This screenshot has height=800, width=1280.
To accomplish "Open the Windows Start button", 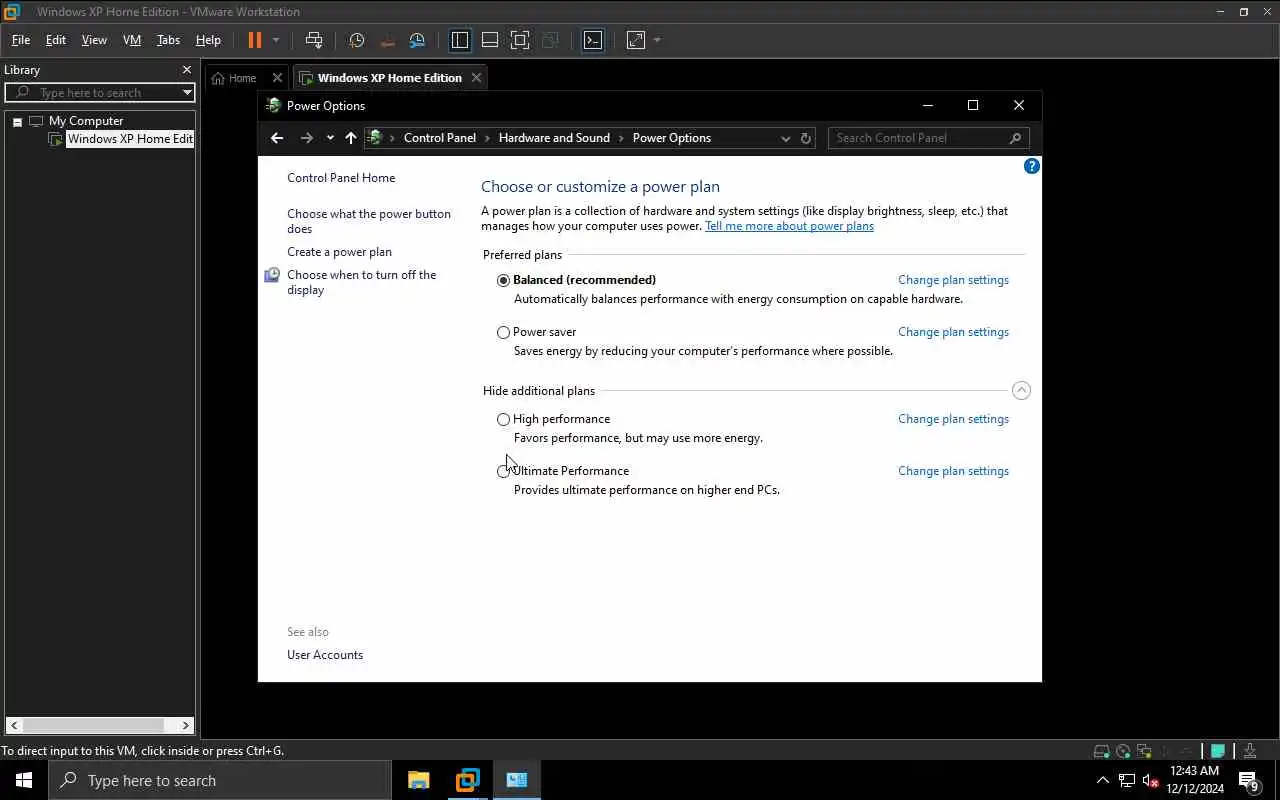I will coord(24,780).
